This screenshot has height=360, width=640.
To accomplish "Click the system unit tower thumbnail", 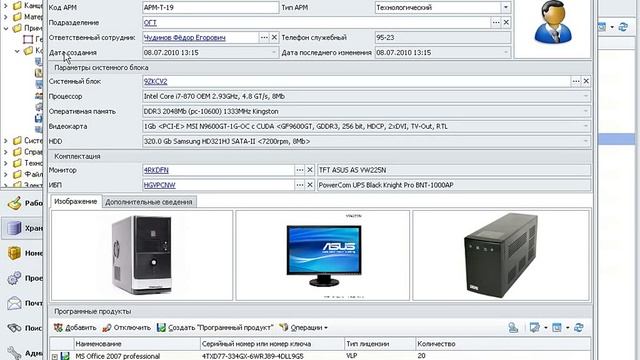I will (x=142, y=256).
